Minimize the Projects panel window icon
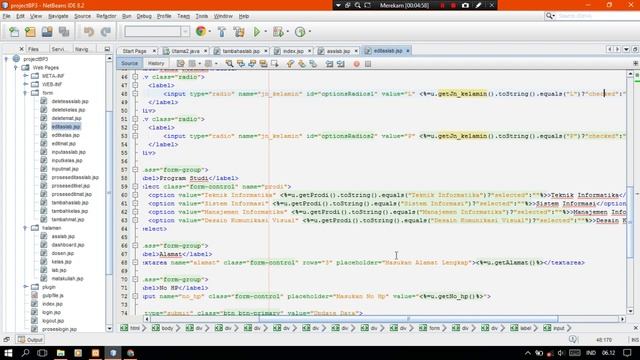 [x=107, y=49]
